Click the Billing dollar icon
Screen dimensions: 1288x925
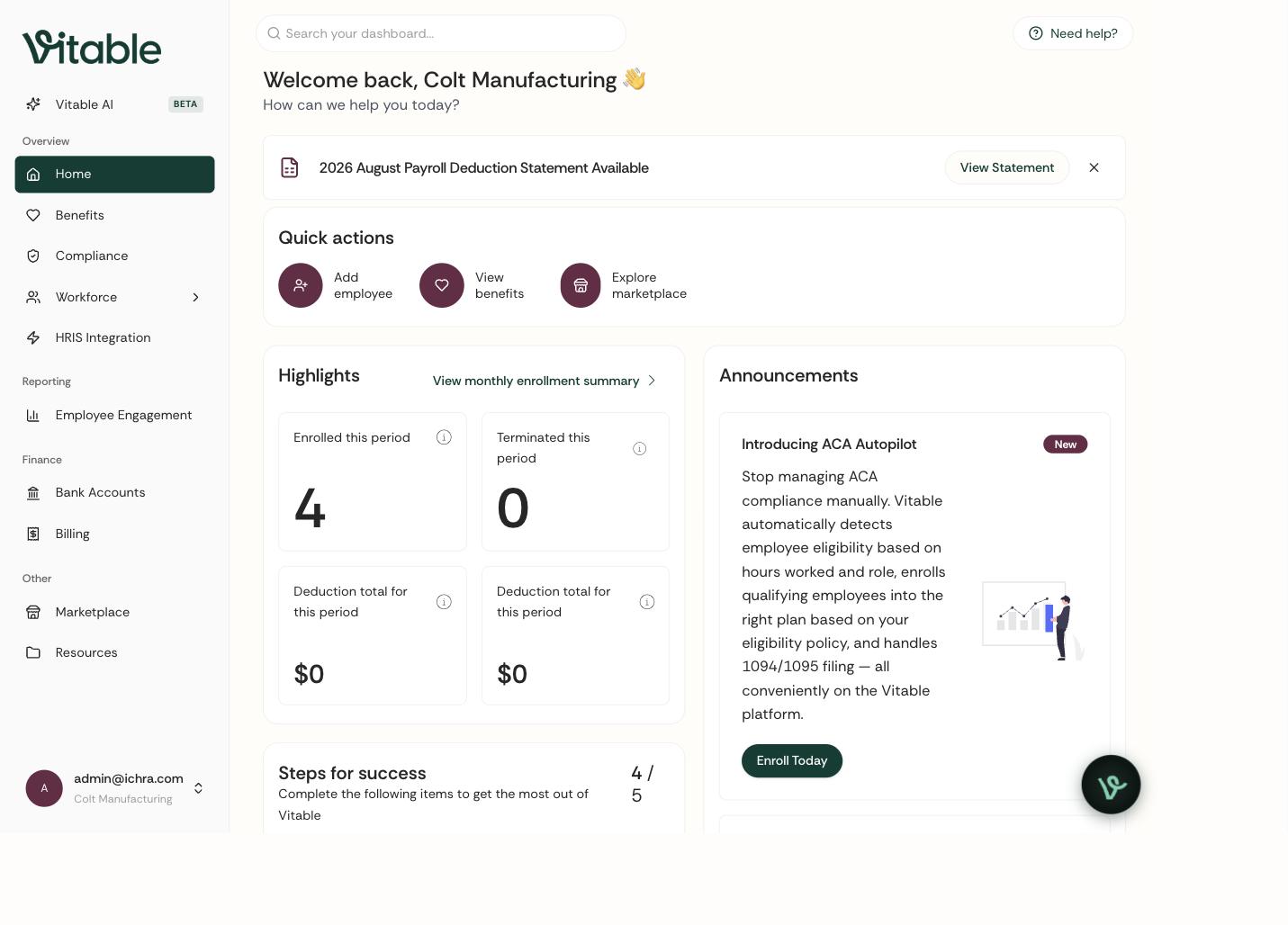point(33,534)
